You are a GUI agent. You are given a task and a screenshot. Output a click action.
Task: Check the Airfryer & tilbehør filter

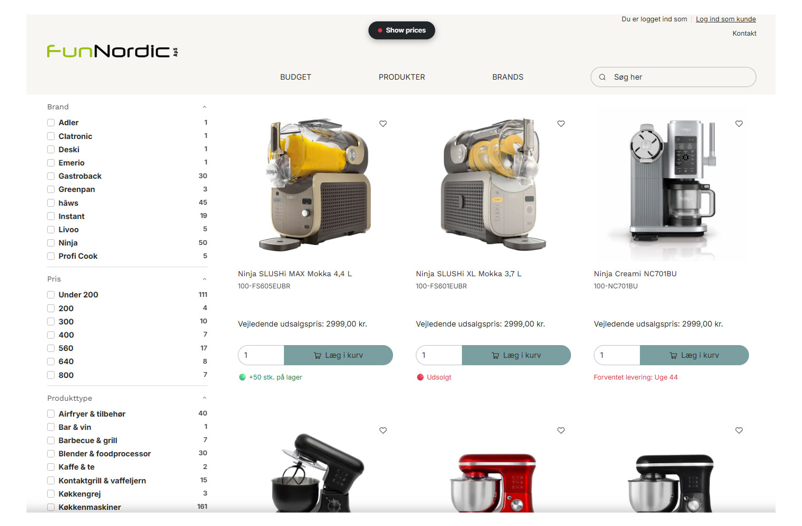(x=51, y=413)
